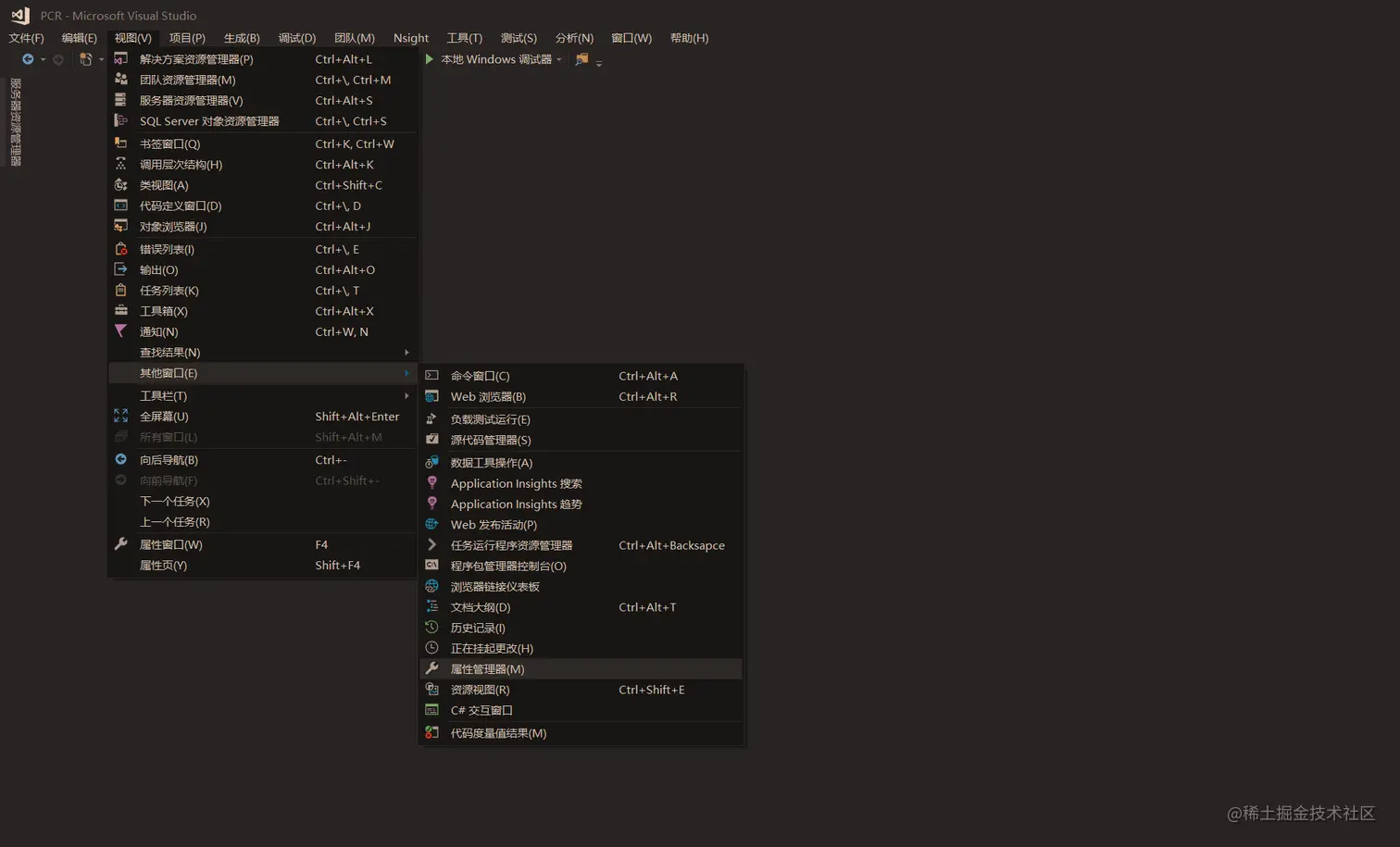Open the Nsight menu

(x=411, y=38)
